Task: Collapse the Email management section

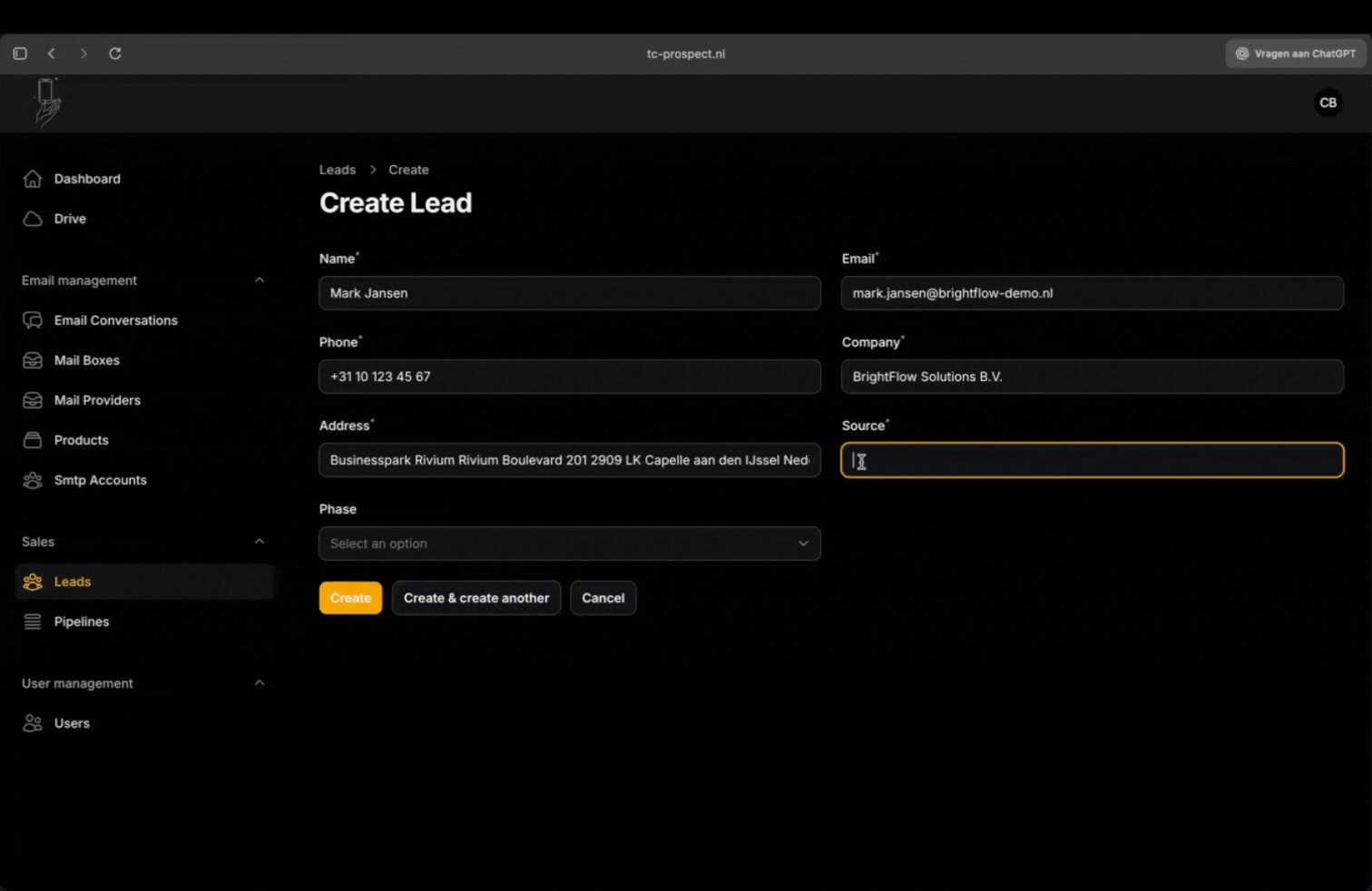Action: 260,280
